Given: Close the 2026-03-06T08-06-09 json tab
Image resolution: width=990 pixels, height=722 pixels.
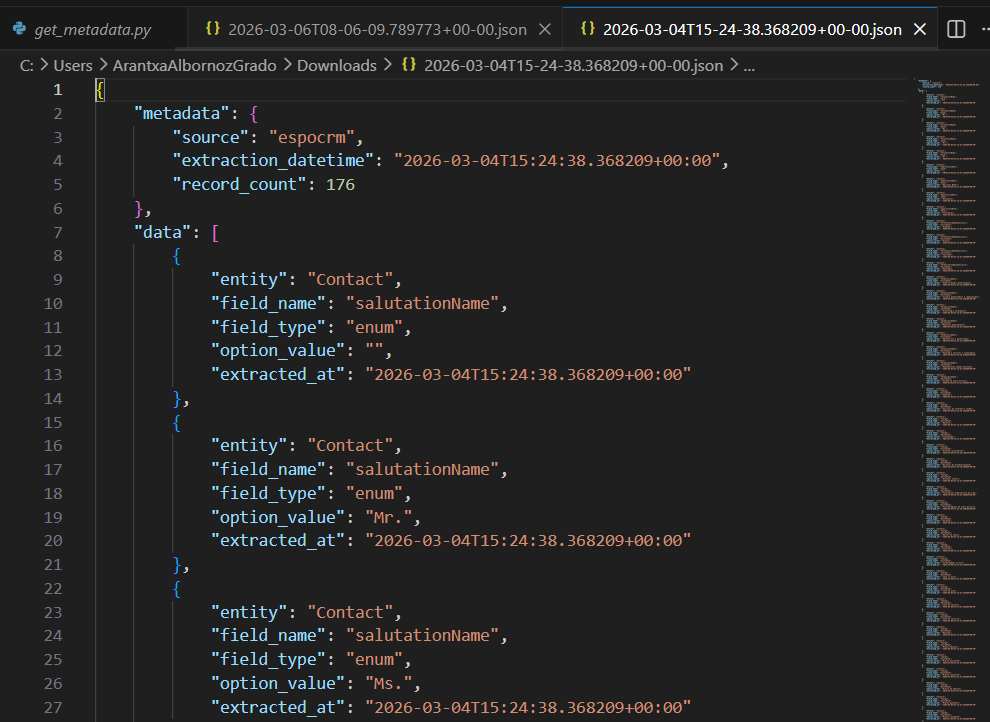Looking at the screenshot, I should click(545, 29).
